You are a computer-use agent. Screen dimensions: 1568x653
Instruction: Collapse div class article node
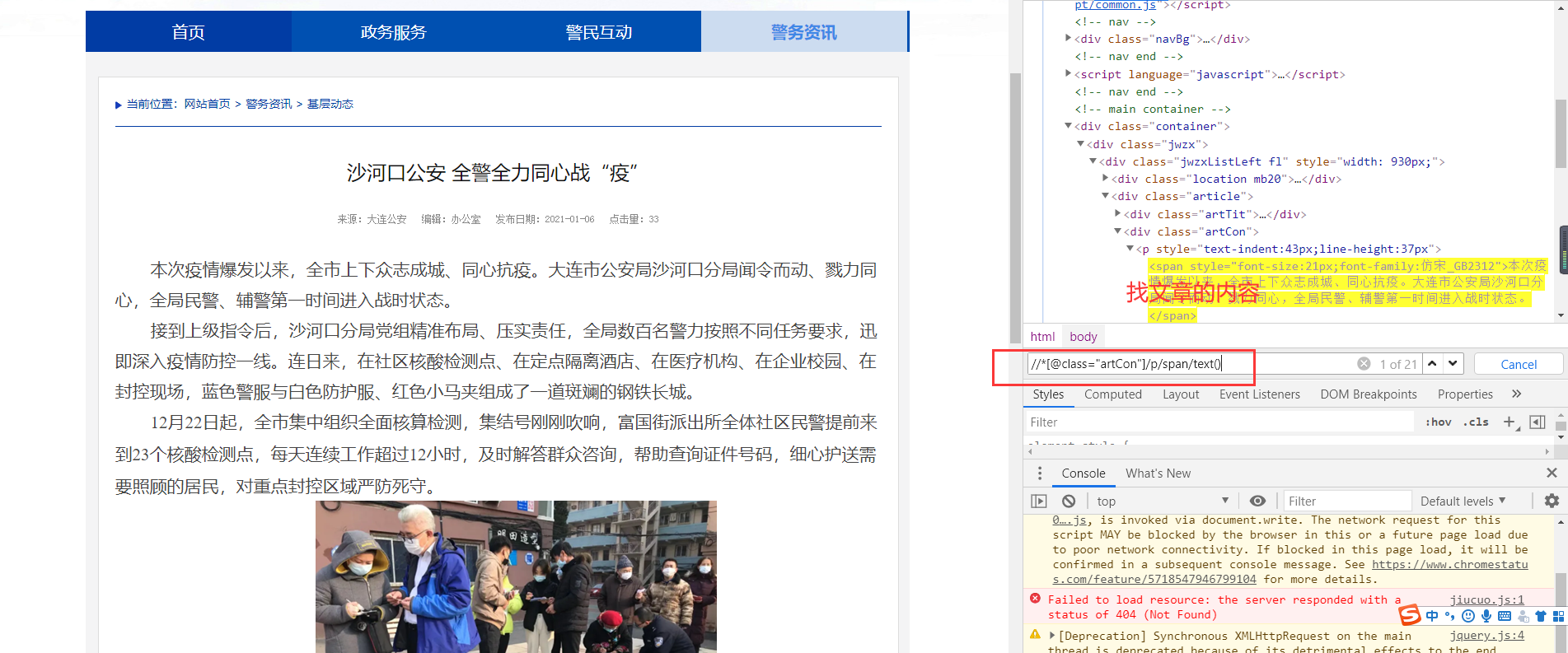click(x=1106, y=195)
